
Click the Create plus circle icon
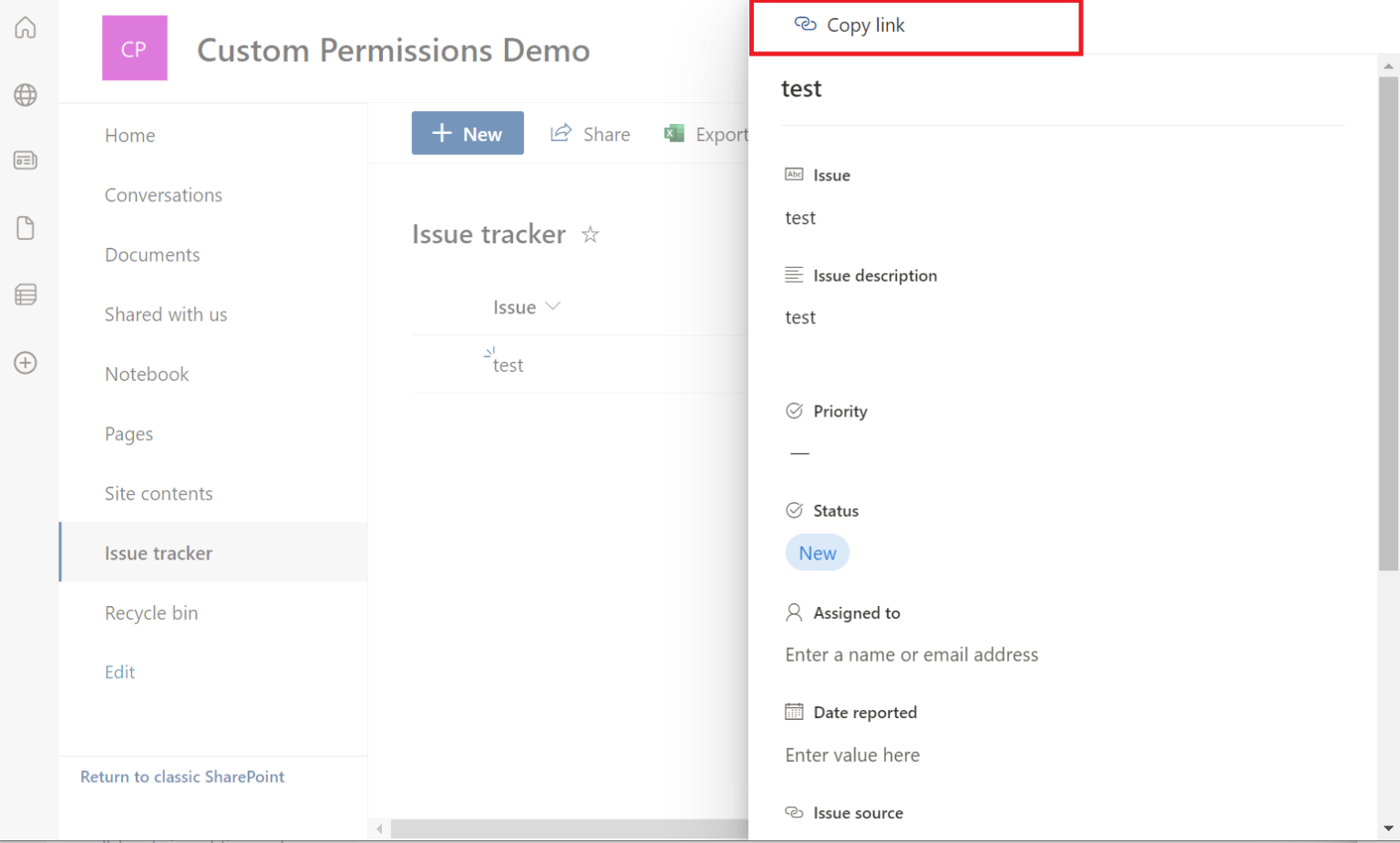pyautogui.click(x=26, y=363)
